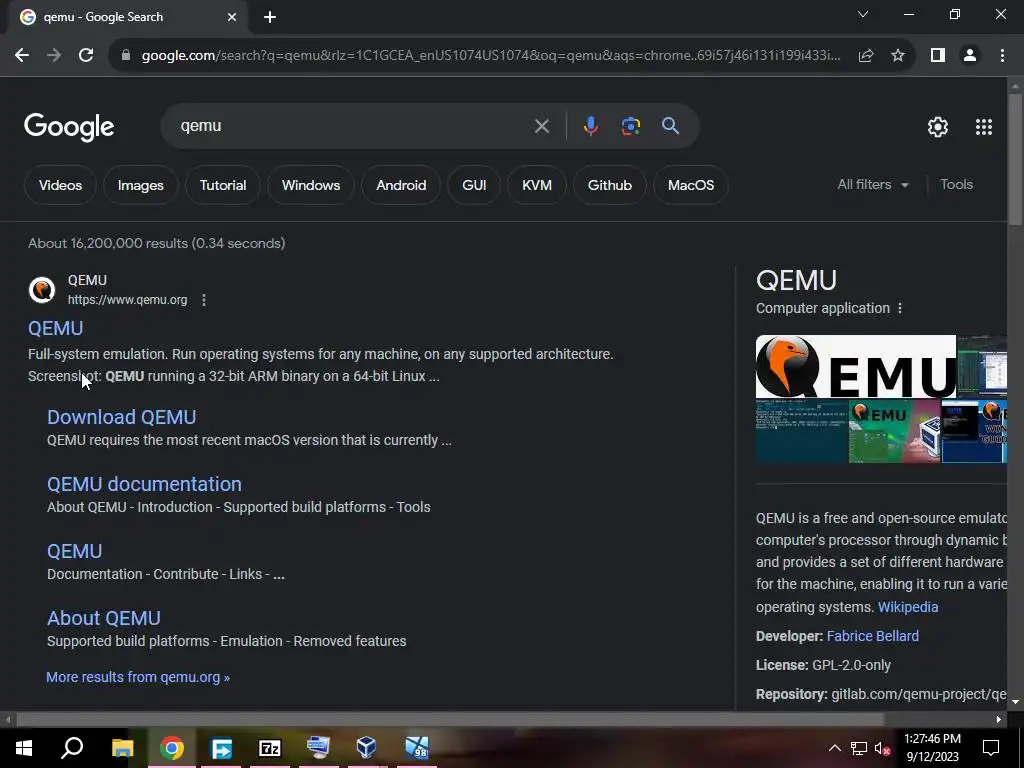Open 7-Zip from the taskbar
Screen dimensions: 1024x768
[x=270, y=748]
